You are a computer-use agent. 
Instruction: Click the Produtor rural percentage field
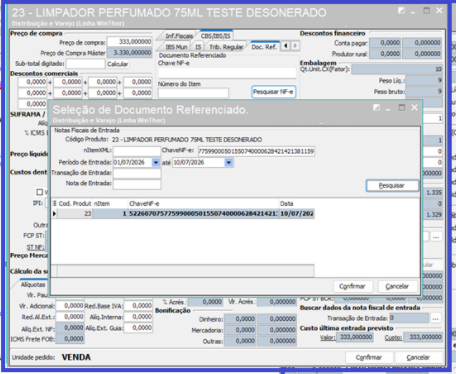385,54
